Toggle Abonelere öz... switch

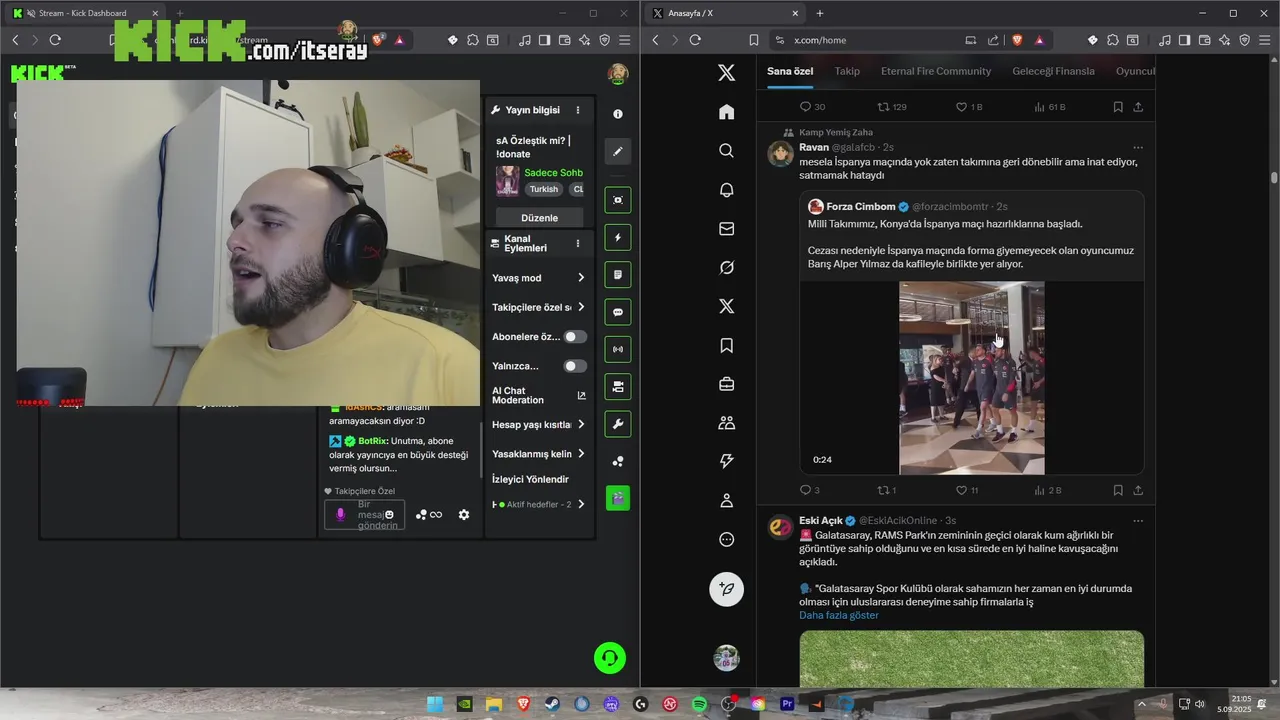(x=575, y=337)
